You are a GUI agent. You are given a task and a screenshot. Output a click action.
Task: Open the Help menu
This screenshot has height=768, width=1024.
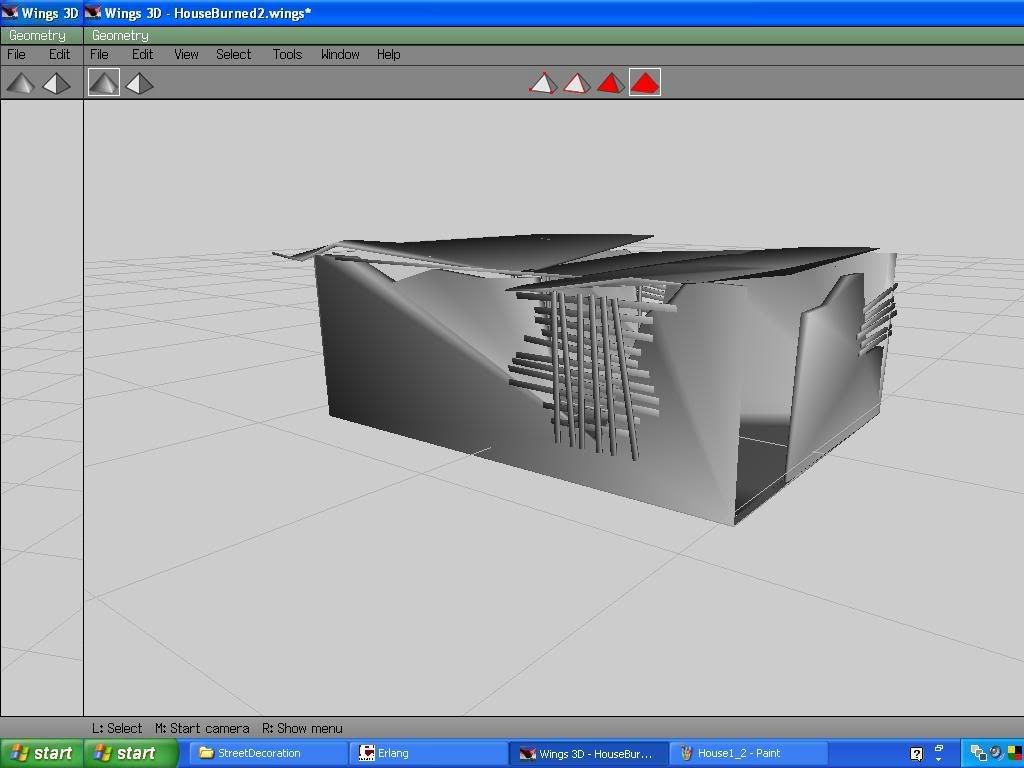(x=388, y=54)
